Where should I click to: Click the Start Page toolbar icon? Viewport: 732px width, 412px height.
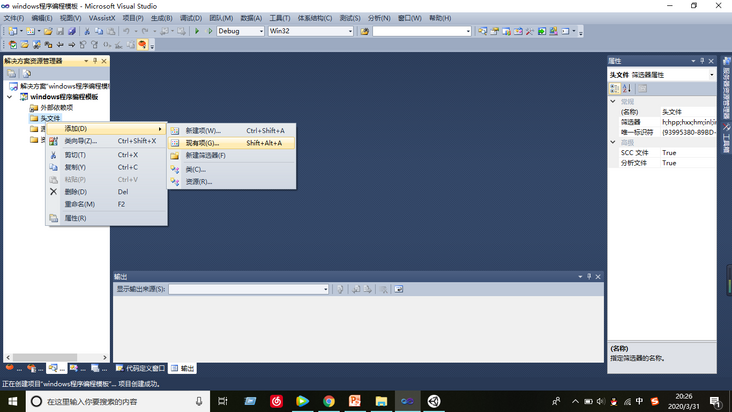point(542,31)
